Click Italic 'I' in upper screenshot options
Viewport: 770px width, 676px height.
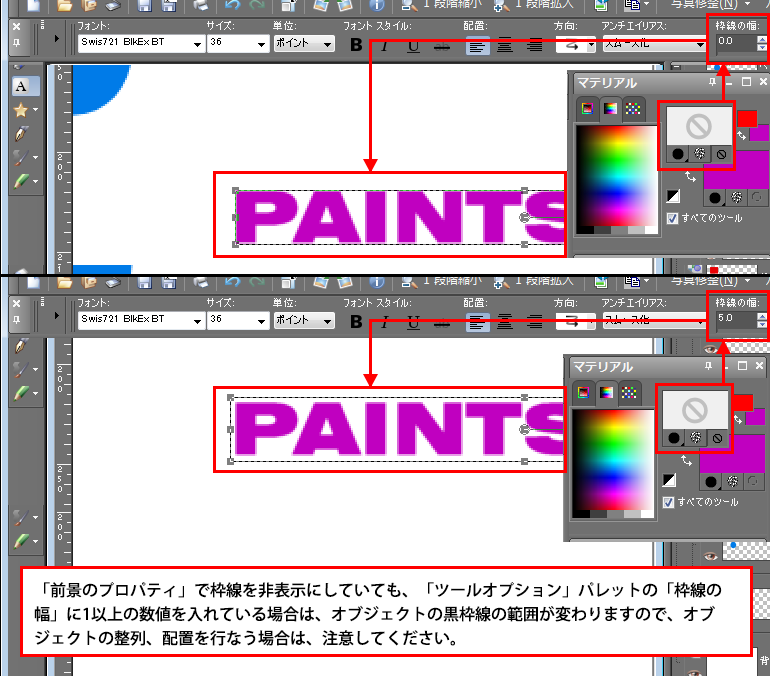coord(385,46)
